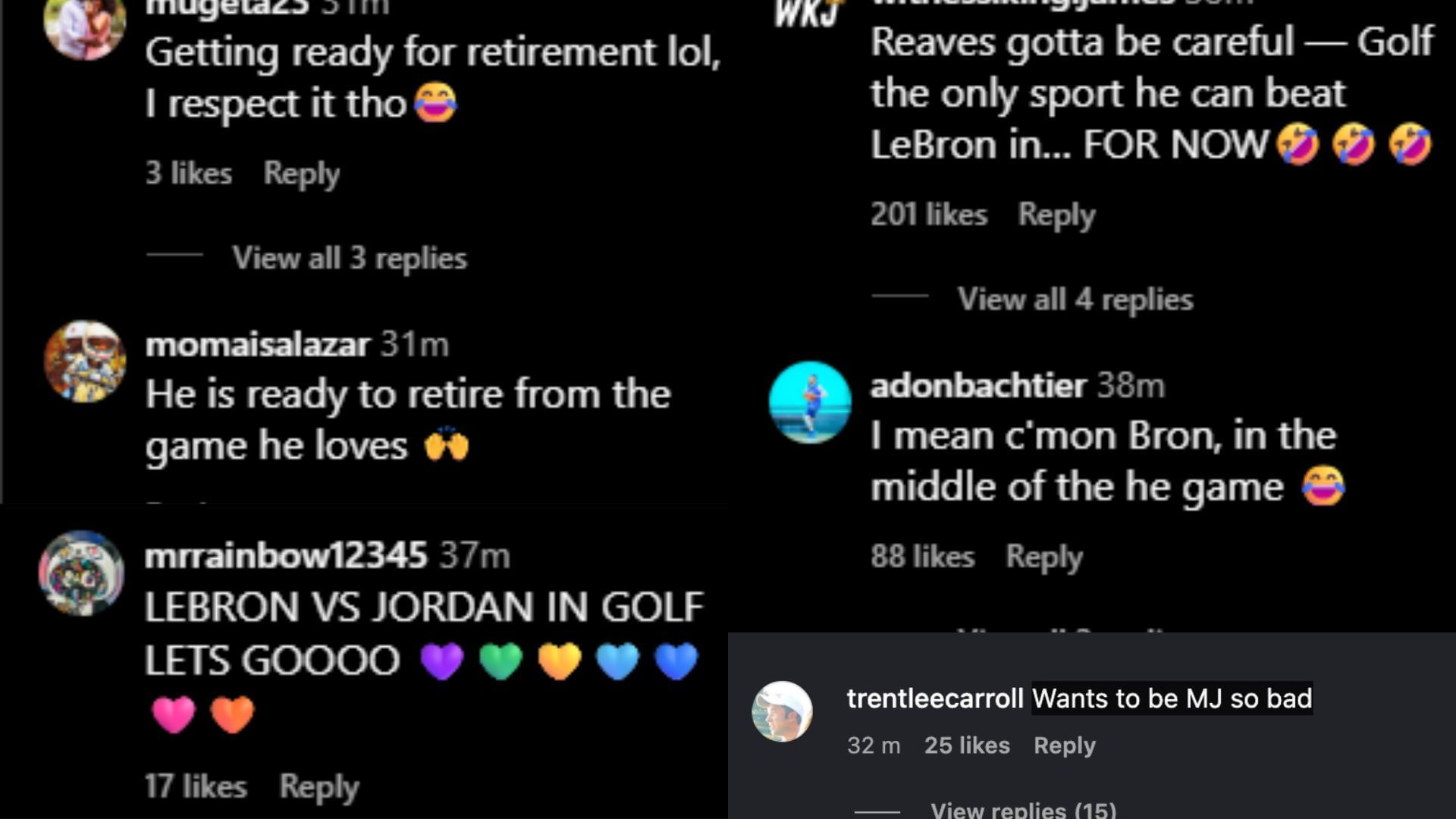Reply to the Reaves golf comment
1456x819 pixels.
(1057, 215)
